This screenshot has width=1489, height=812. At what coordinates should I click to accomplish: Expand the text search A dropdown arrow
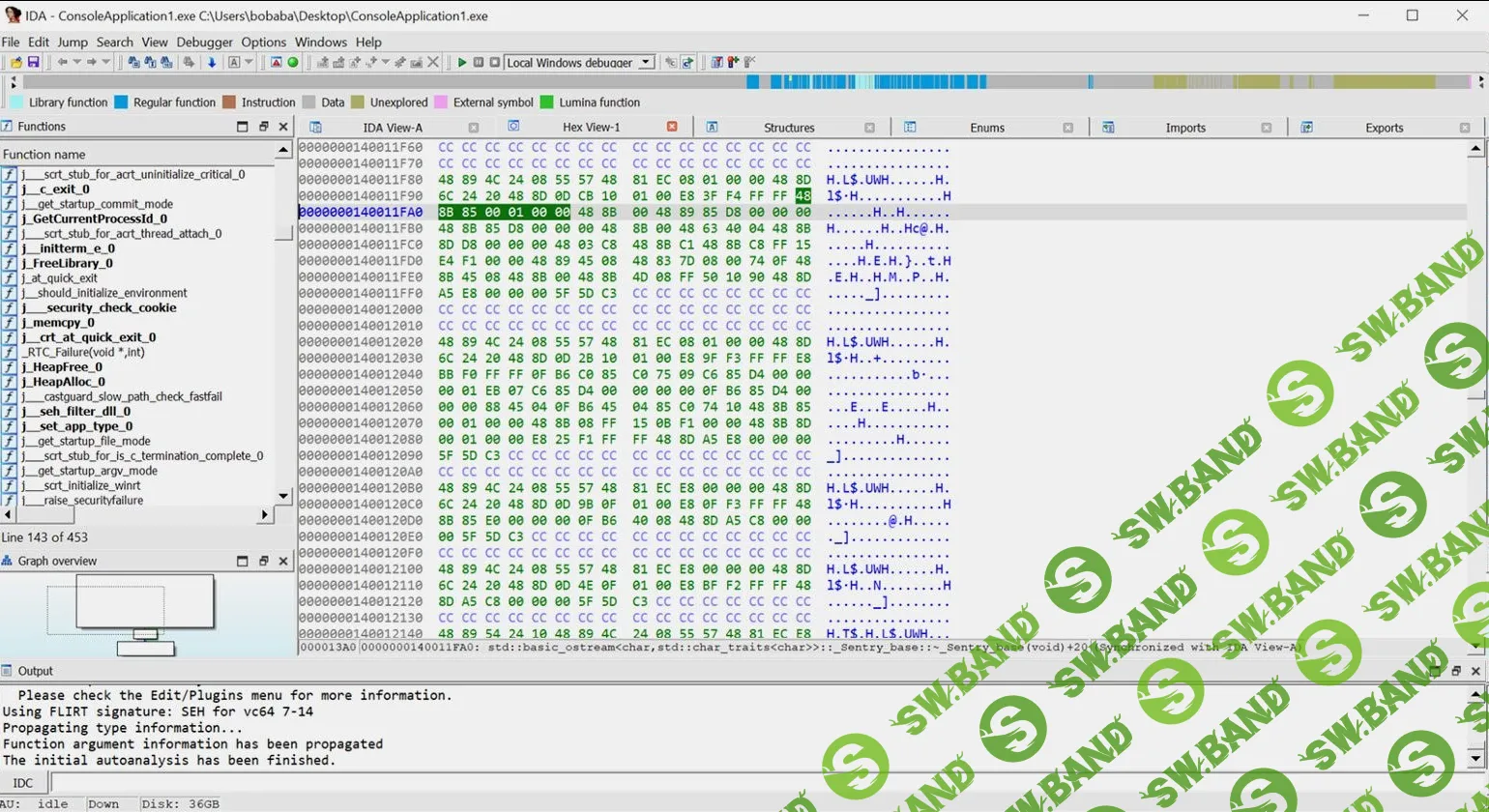click(248, 62)
